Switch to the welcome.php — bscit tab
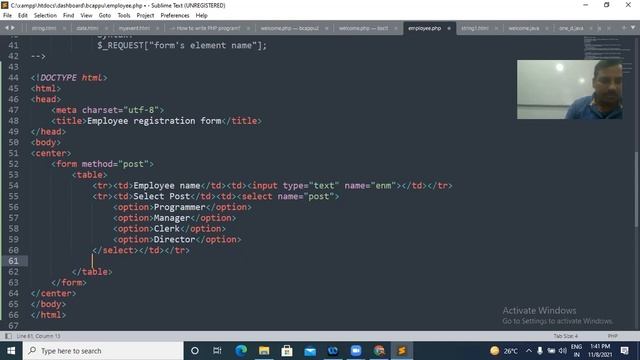The width and height of the screenshot is (640, 360). pos(363,28)
